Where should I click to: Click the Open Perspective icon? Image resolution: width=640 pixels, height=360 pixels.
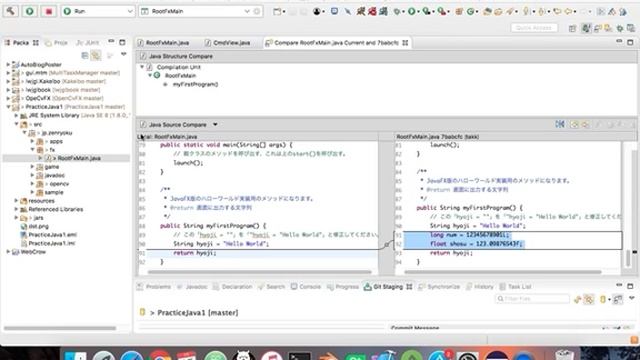572,28
